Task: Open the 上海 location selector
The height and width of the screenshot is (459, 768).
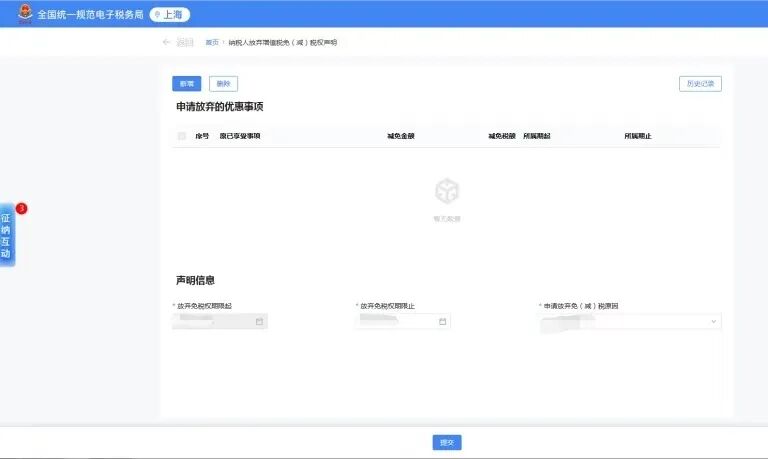Action: [169, 15]
